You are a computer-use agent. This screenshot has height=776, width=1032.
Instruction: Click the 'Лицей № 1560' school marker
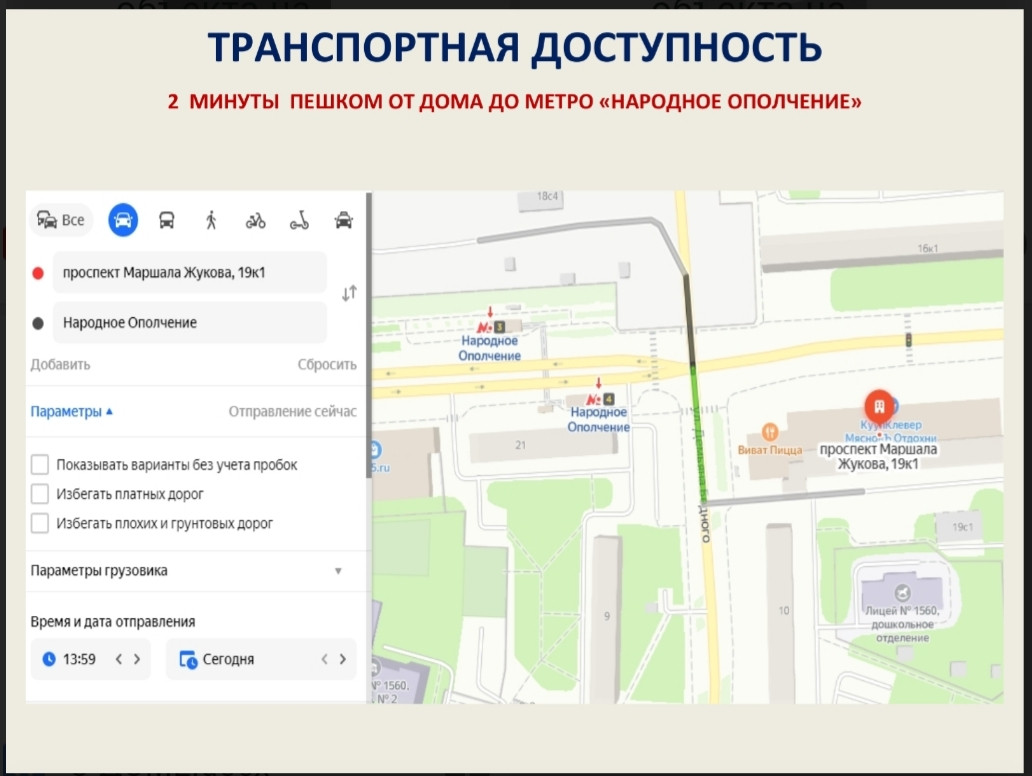pos(902,592)
